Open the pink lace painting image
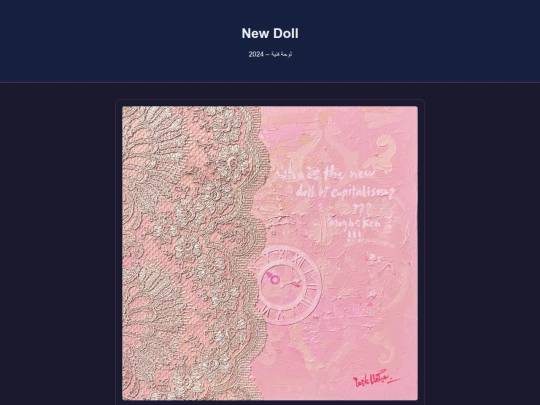The width and height of the screenshot is (540, 405). tap(270, 253)
